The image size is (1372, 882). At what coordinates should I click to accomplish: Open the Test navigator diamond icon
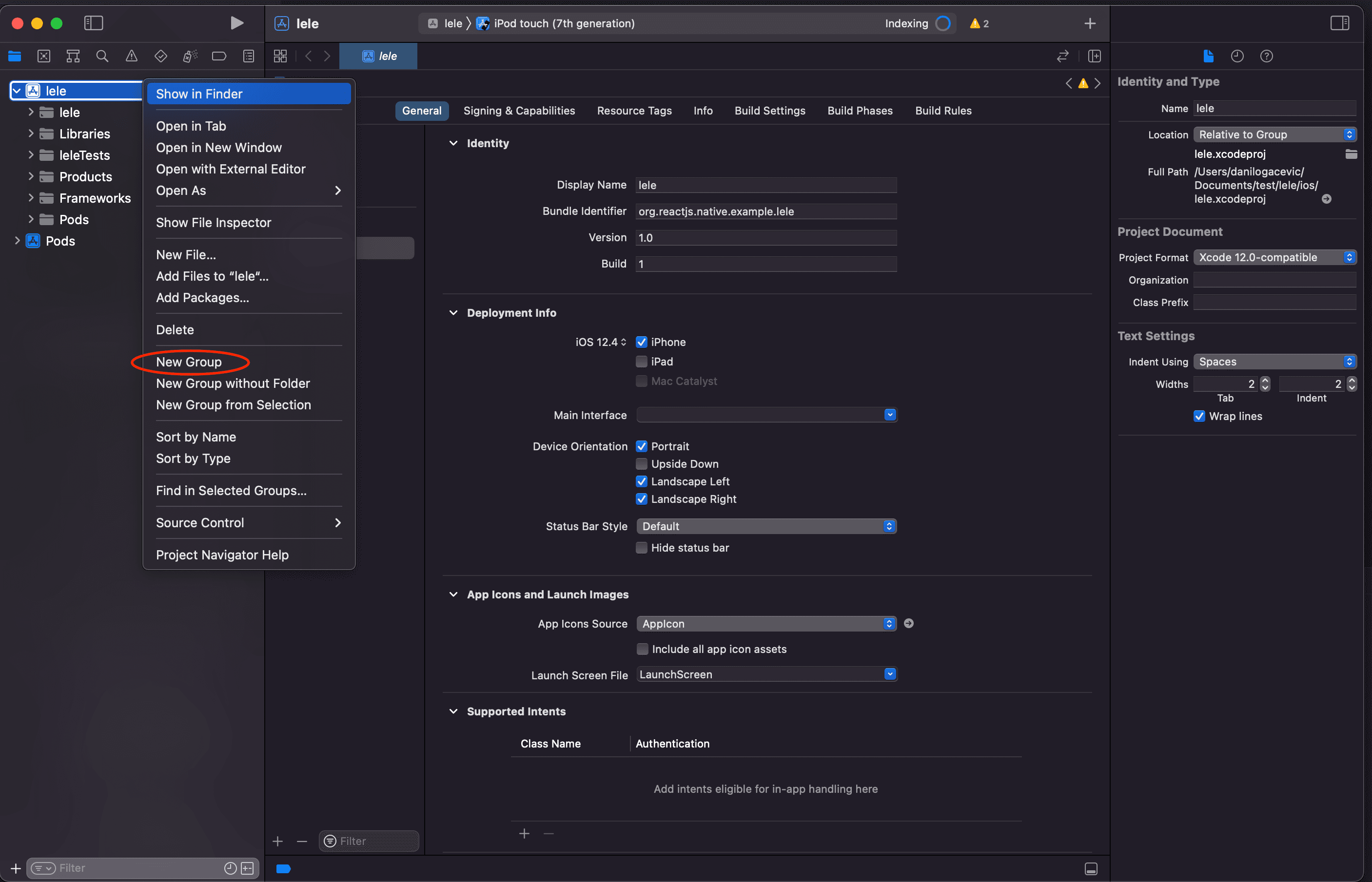coord(161,56)
